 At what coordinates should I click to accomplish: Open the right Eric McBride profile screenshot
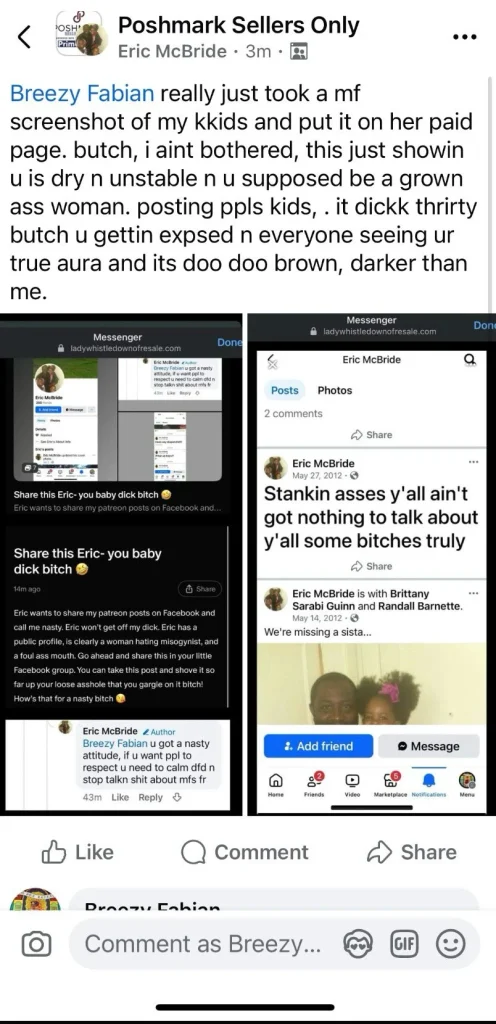point(372,564)
